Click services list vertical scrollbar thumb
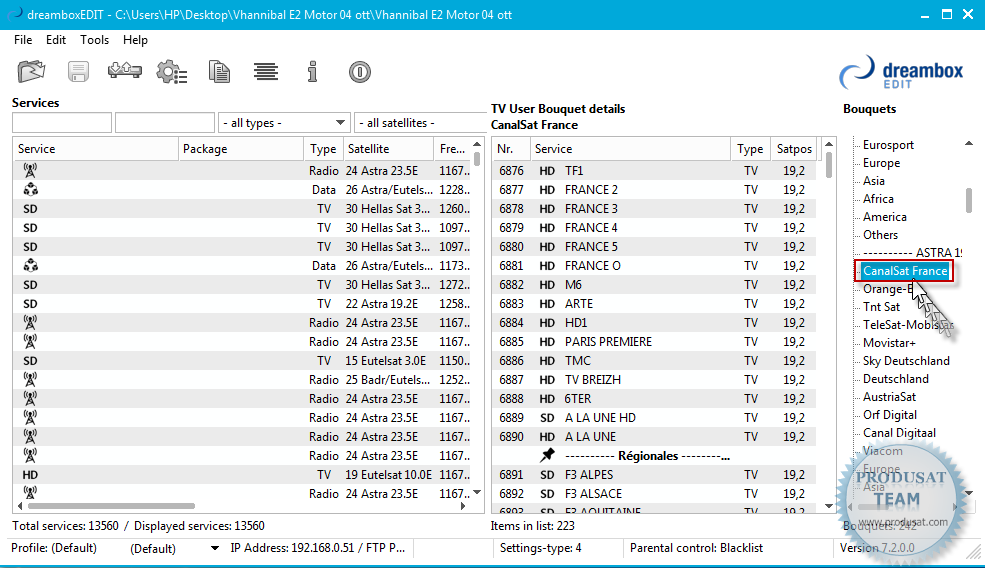Viewport: 985px width, 568px height. coord(477,158)
